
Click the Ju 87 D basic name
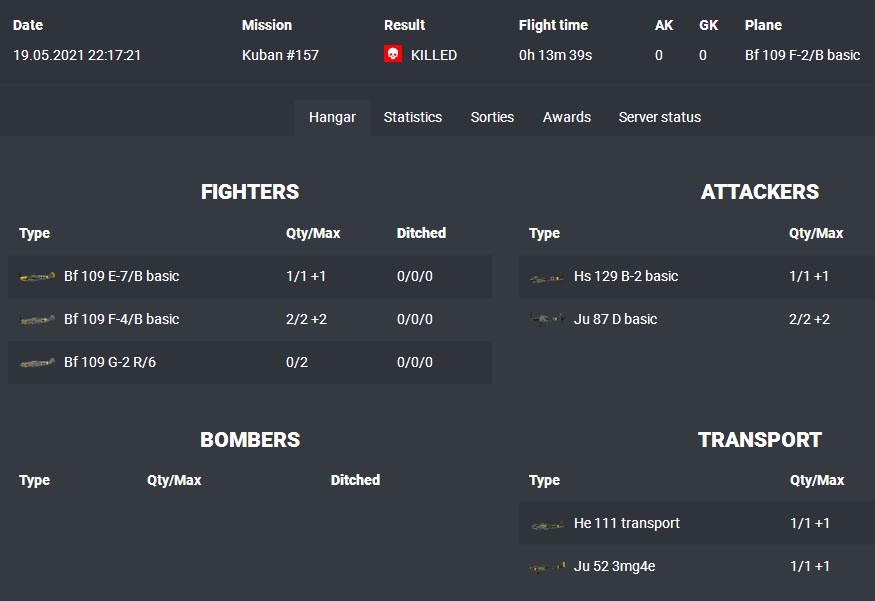coord(615,319)
